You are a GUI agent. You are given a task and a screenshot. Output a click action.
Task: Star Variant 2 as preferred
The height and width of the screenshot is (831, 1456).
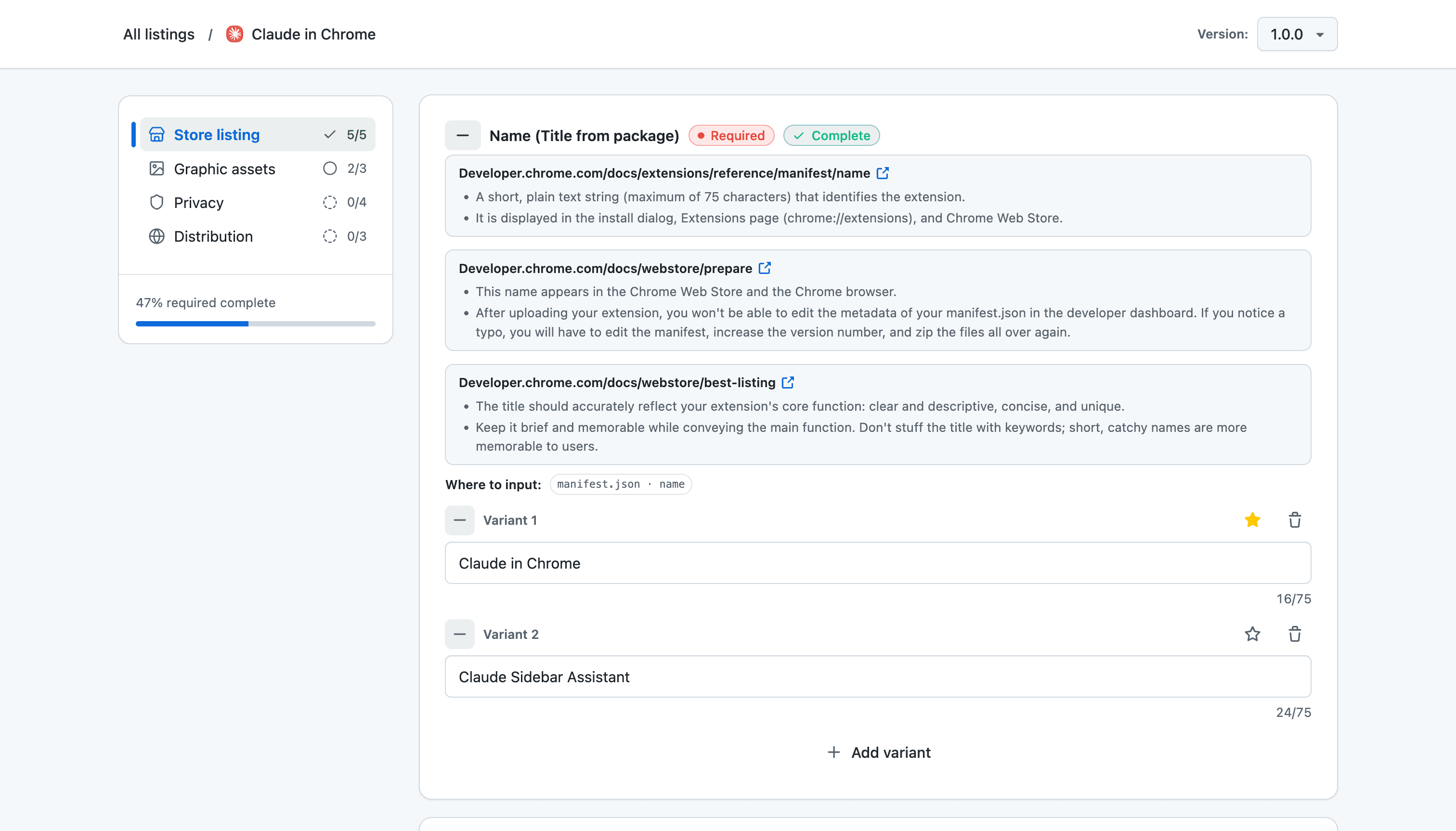point(1252,634)
